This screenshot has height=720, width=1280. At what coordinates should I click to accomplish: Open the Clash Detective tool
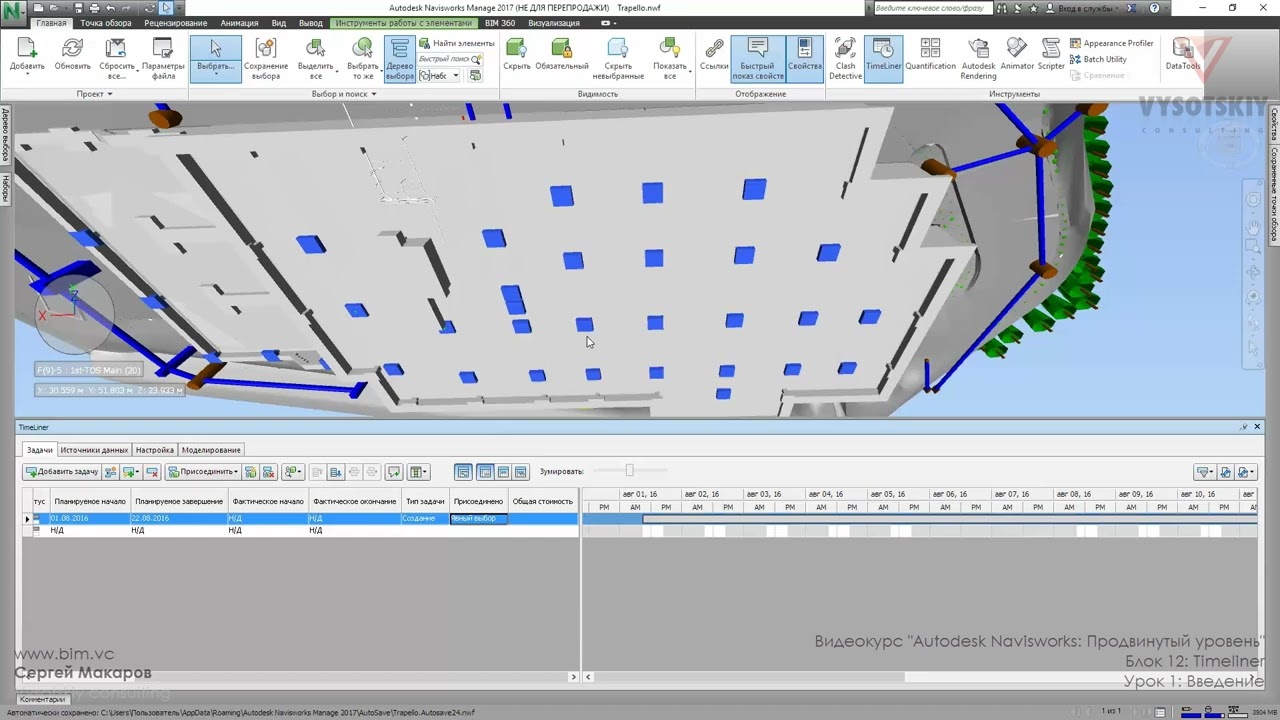845,59
